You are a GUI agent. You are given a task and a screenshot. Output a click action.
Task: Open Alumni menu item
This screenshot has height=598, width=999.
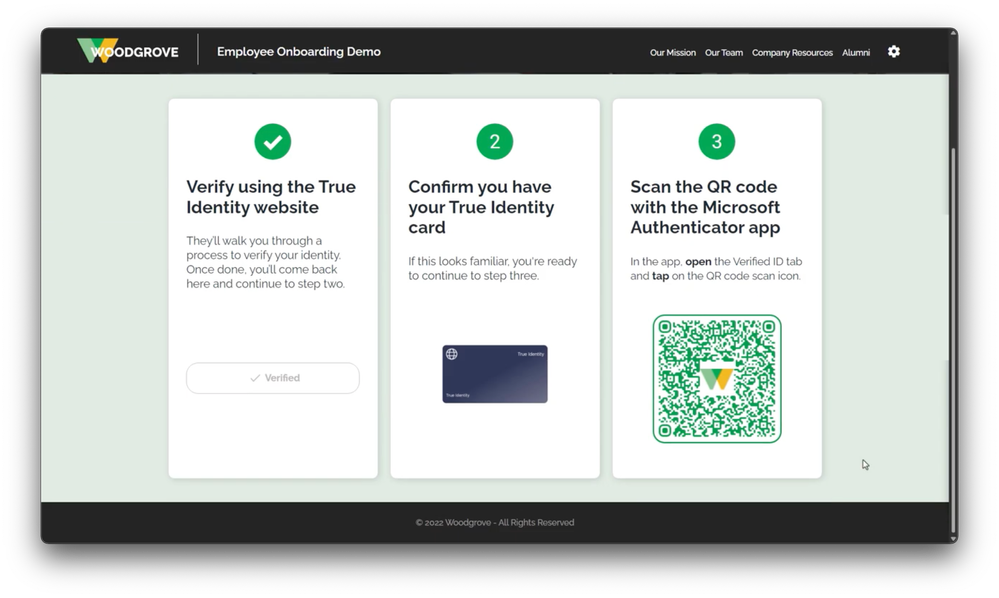pos(856,53)
